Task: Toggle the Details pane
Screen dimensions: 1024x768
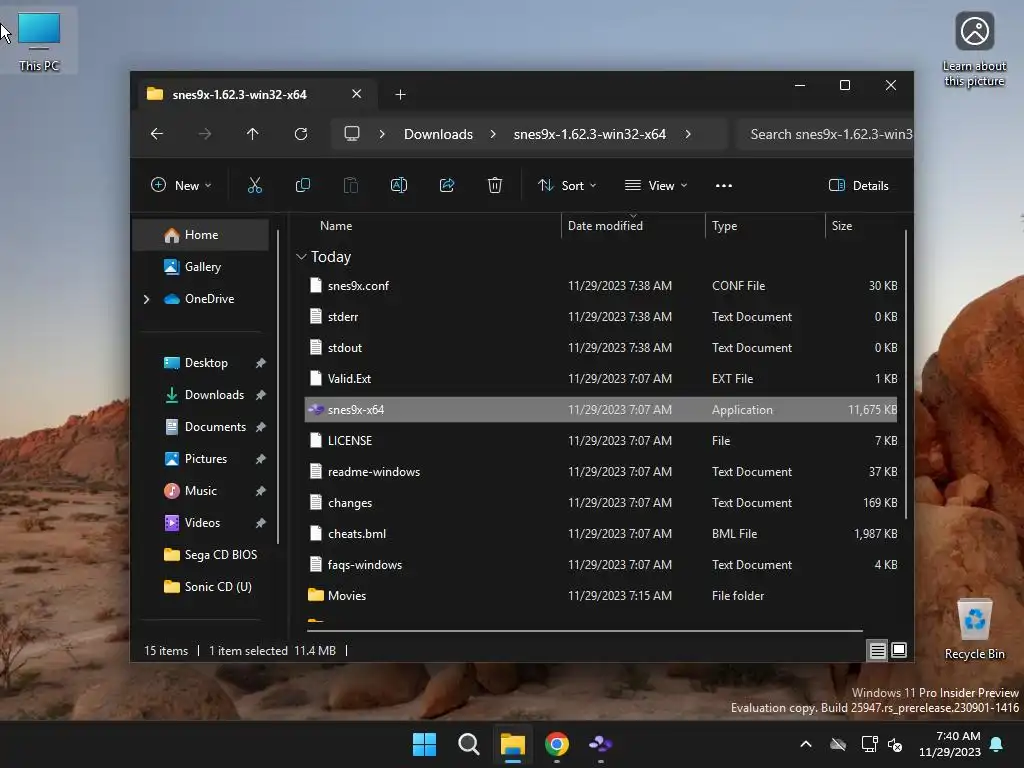Action: (x=859, y=185)
